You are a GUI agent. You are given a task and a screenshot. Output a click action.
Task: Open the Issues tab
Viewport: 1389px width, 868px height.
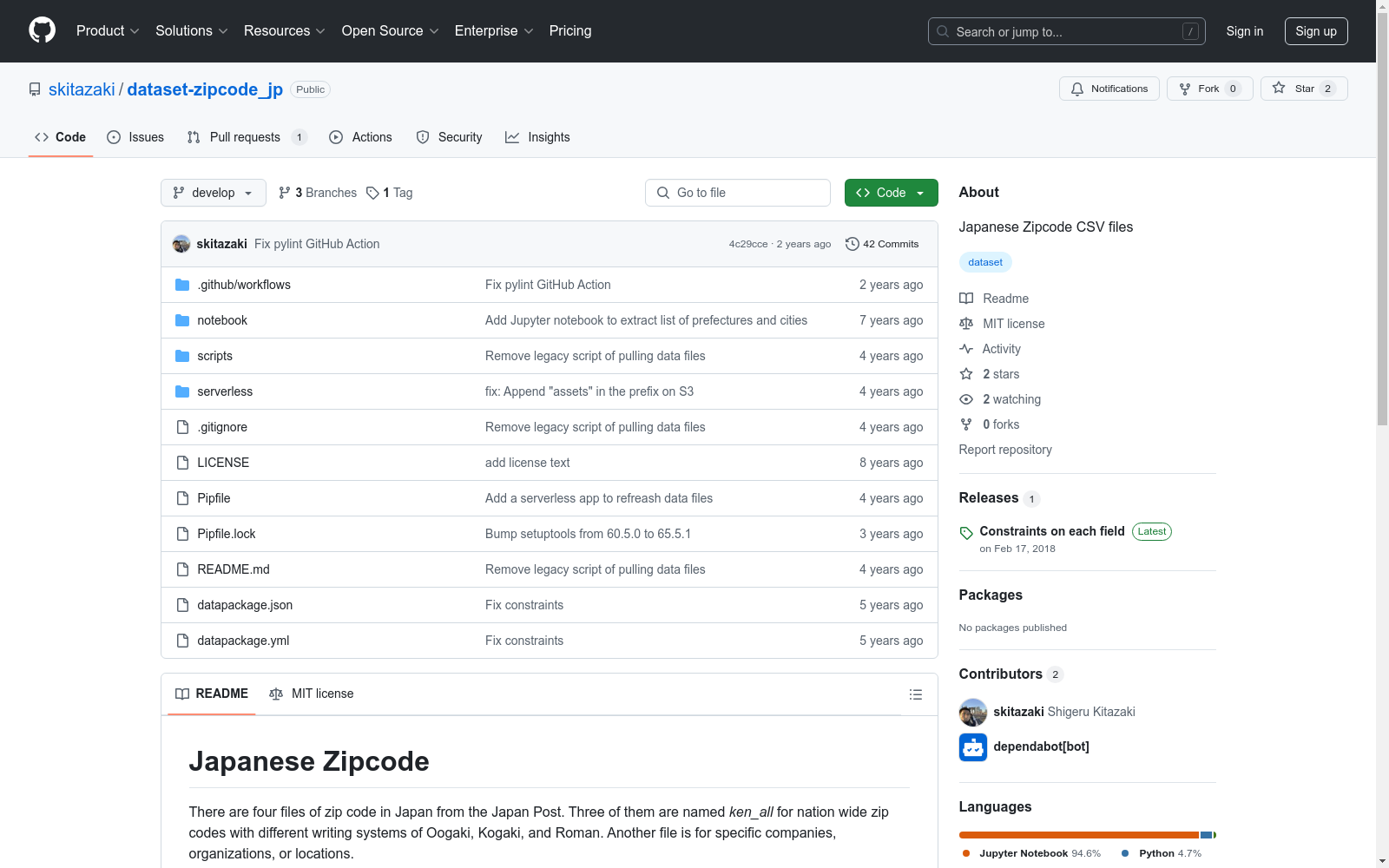[135, 137]
